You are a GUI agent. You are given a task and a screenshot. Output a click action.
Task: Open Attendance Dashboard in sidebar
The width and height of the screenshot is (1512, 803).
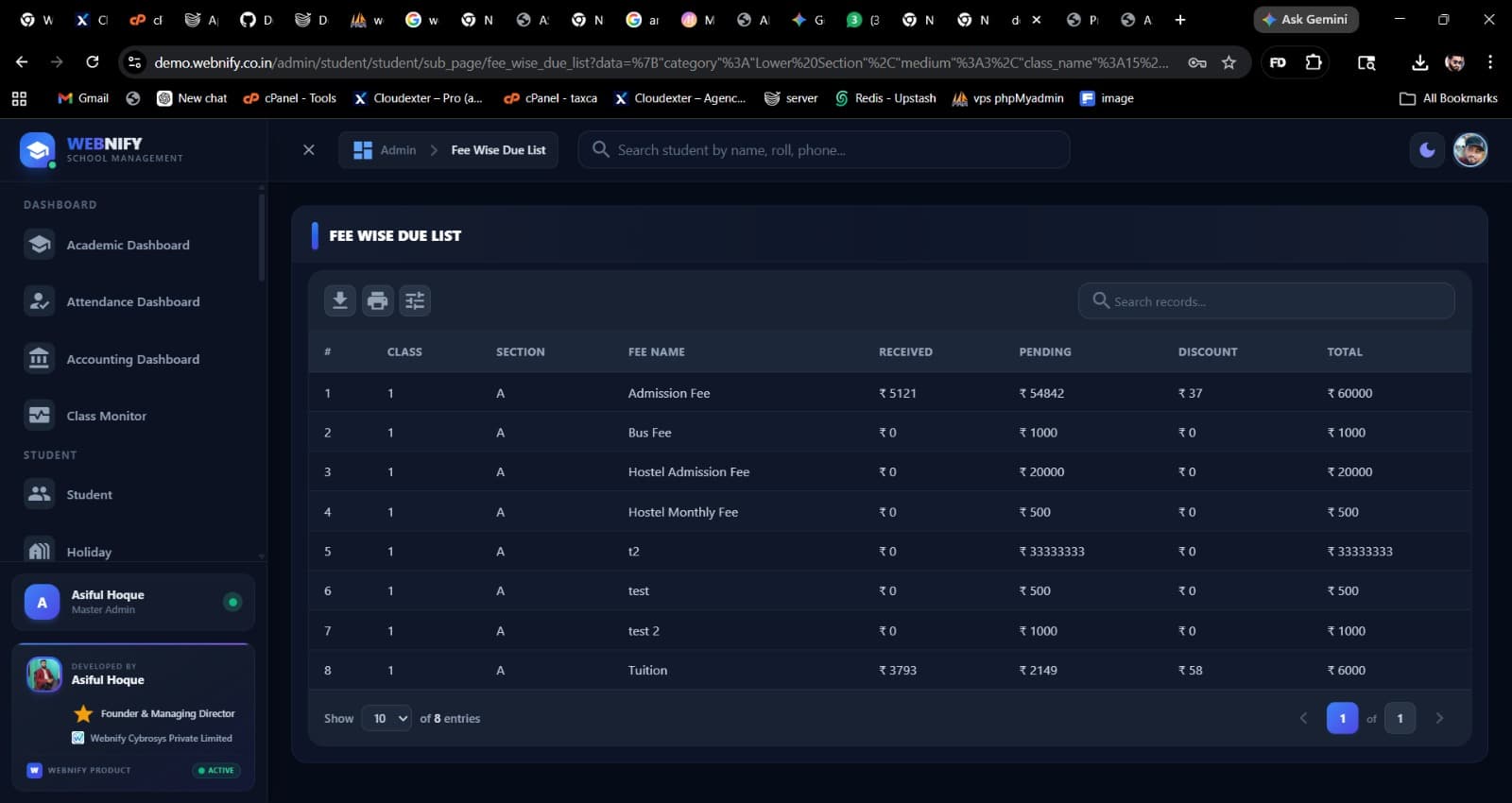click(x=132, y=302)
